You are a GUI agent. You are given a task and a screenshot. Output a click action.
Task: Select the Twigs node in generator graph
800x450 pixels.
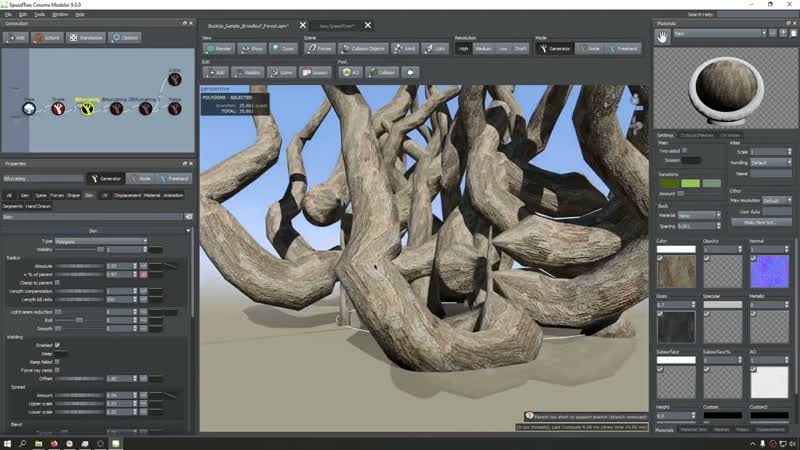[x=174, y=109]
